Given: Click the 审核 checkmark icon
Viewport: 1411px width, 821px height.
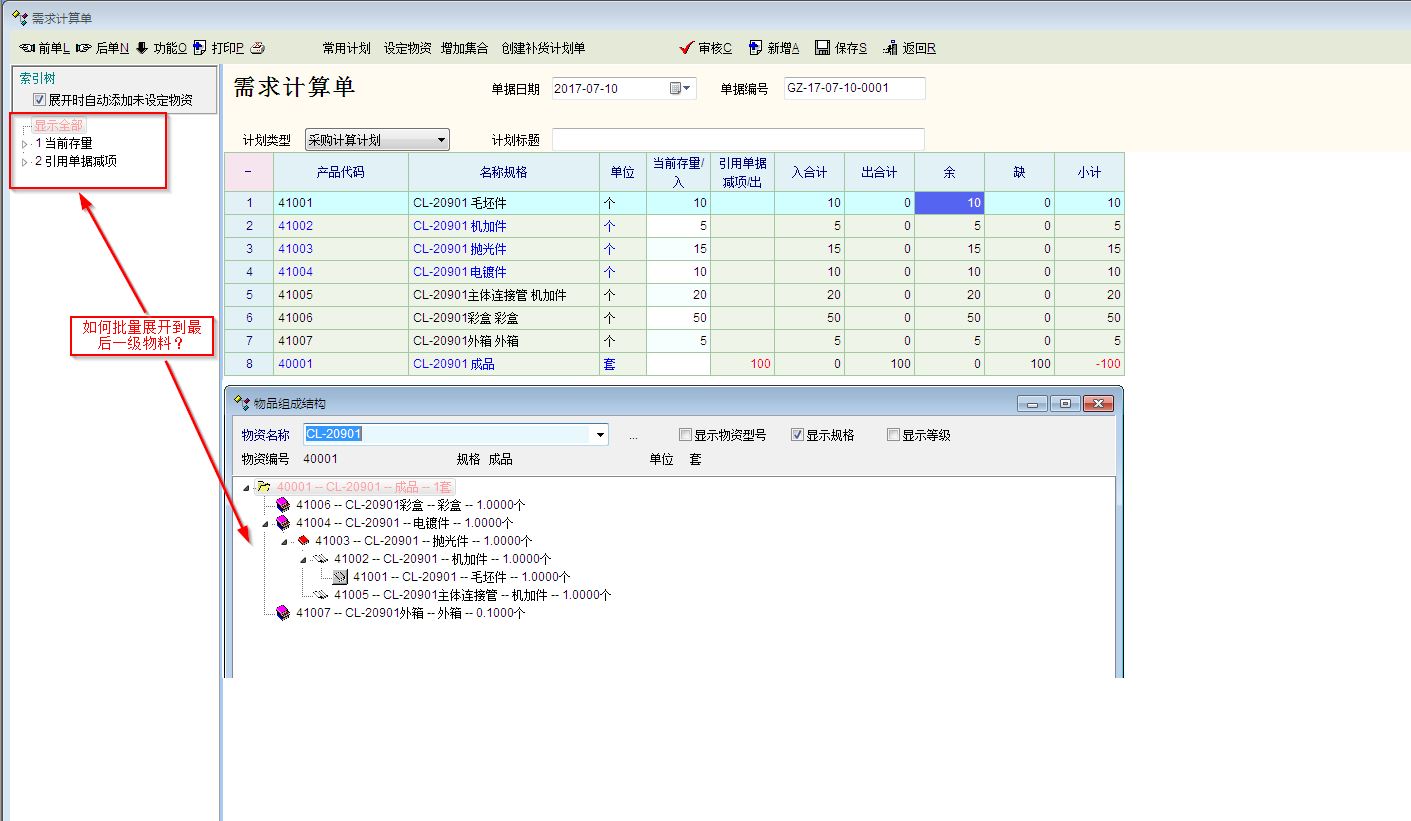Looking at the screenshot, I should coord(686,48).
